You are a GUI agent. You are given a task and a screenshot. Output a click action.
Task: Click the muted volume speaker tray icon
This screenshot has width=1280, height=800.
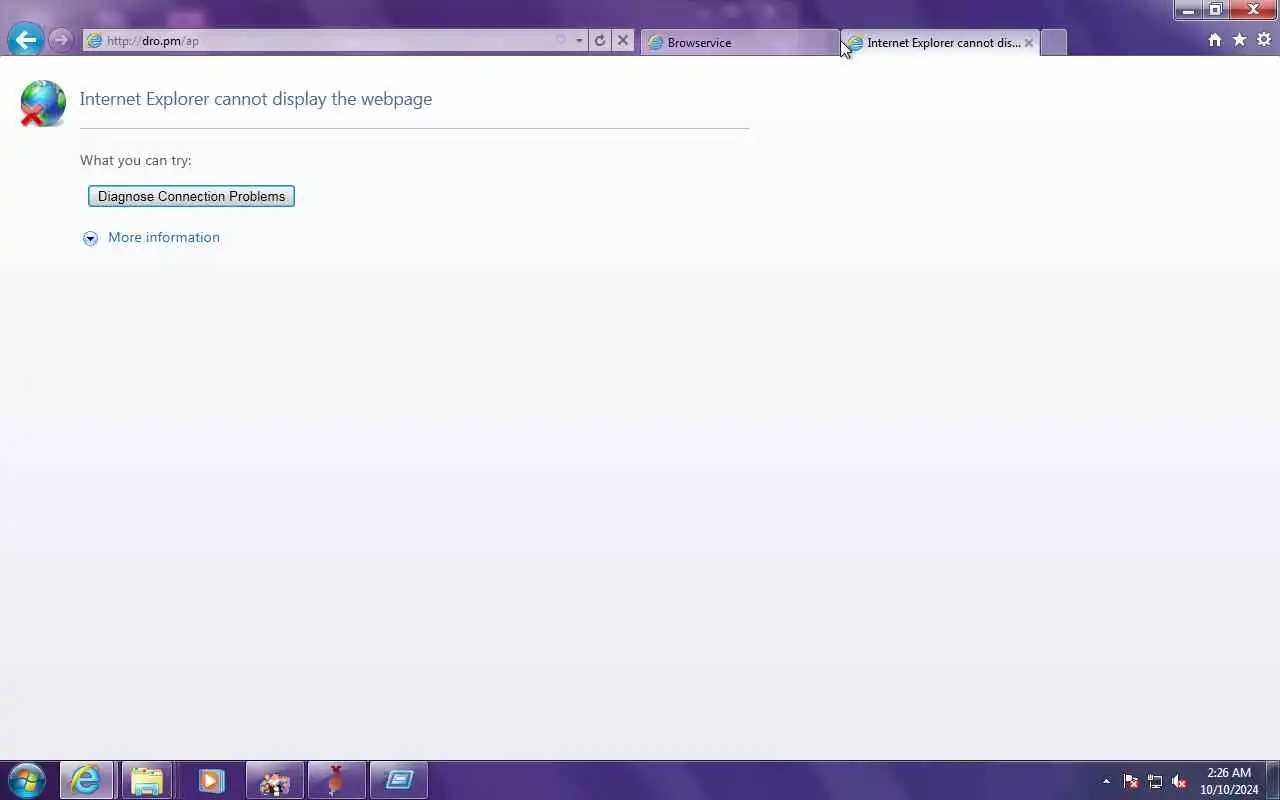[1179, 781]
